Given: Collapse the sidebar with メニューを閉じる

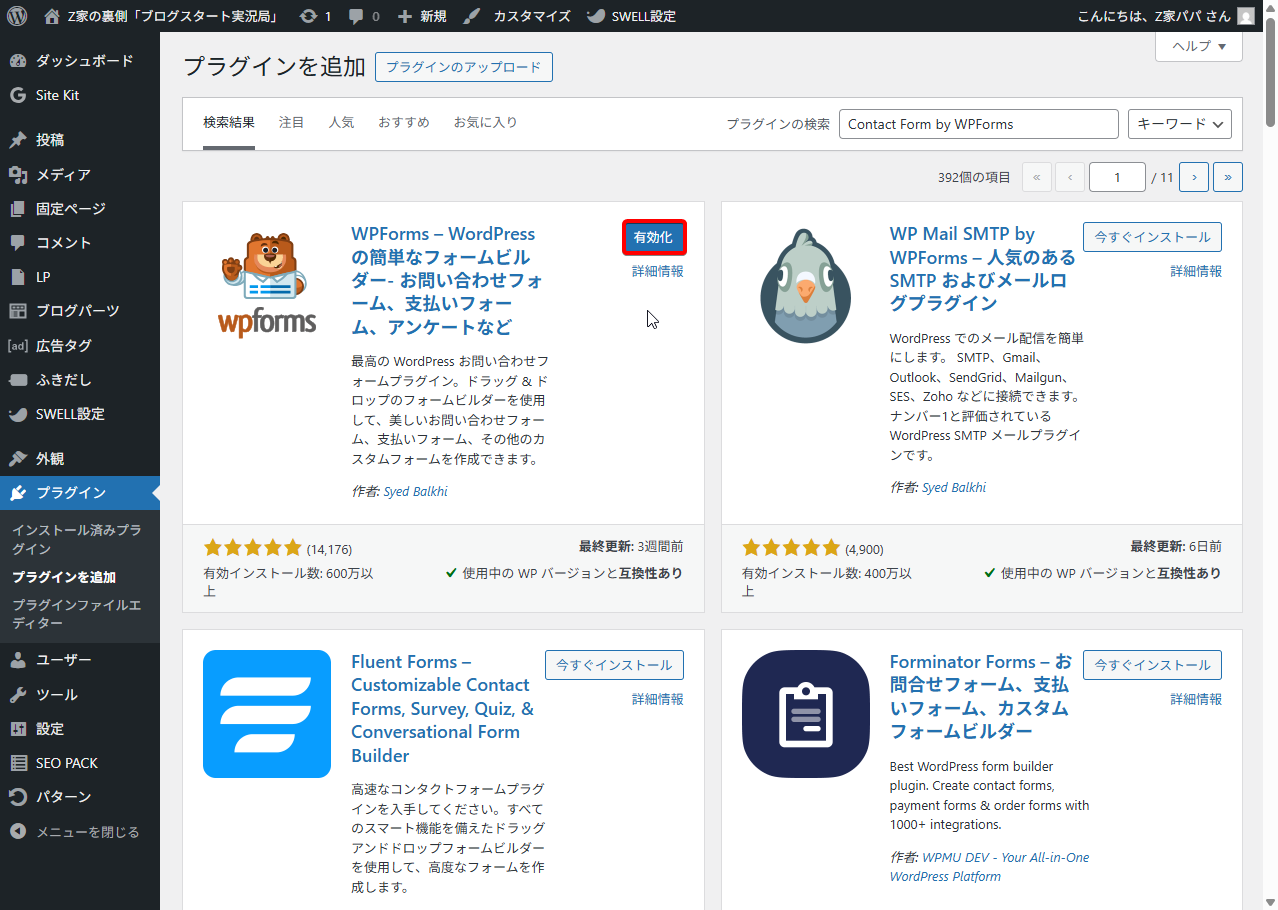Looking at the screenshot, I should [x=87, y=832].
